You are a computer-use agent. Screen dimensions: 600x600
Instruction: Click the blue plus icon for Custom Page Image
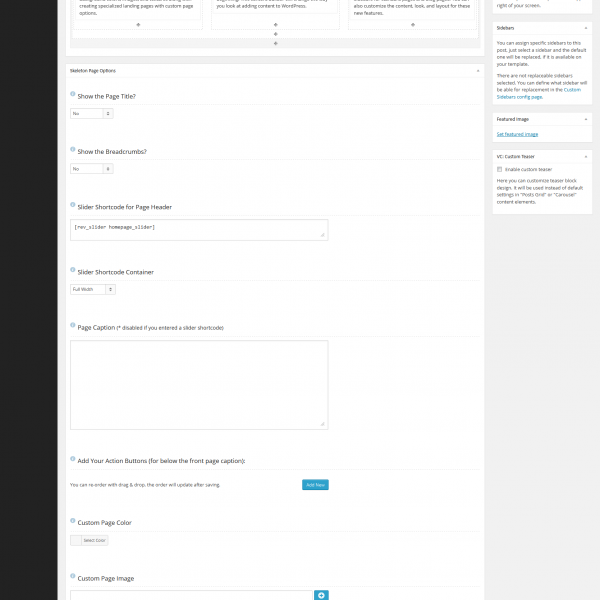pos(321,595)
